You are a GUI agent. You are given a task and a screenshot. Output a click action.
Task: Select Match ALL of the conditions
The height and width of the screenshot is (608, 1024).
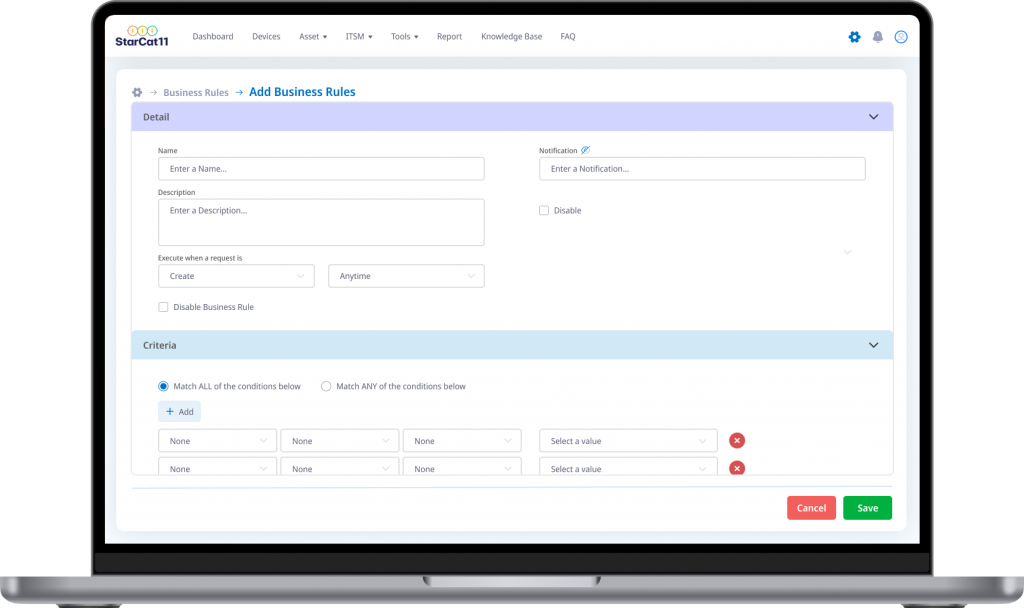point(163,387)
